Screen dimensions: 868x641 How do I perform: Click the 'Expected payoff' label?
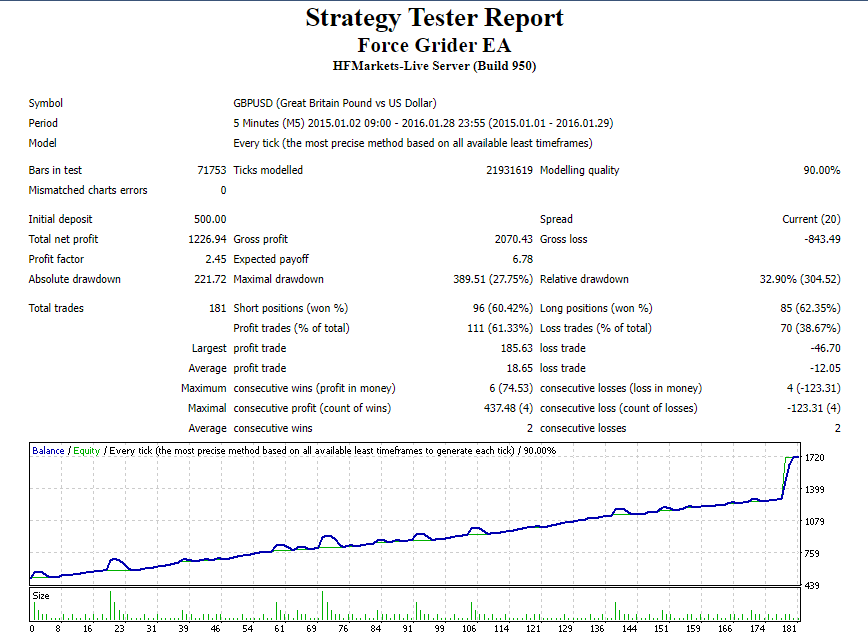pyautogui.click(x=271, y=260)
